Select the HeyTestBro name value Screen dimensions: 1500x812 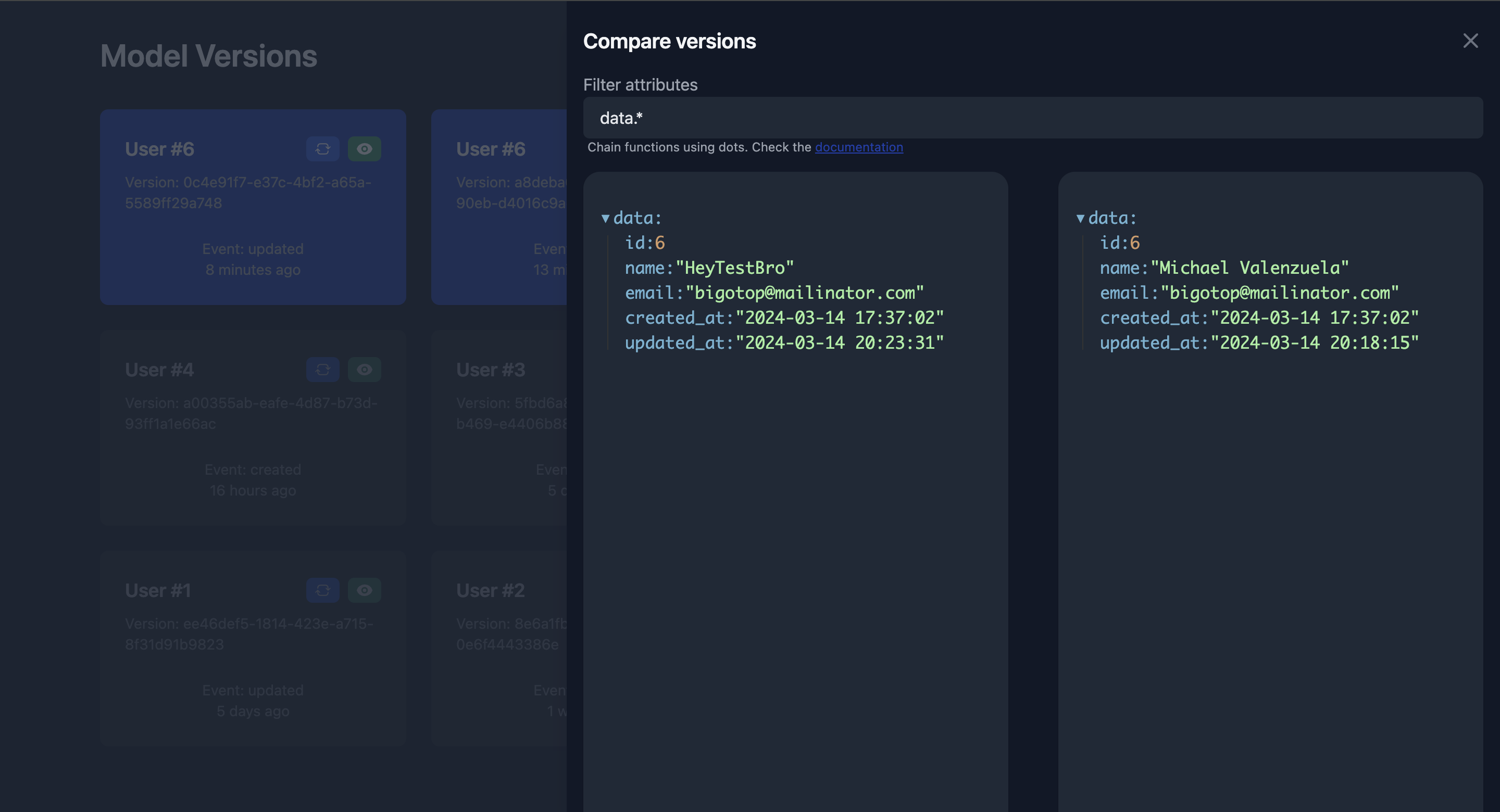tap(734, 268)
